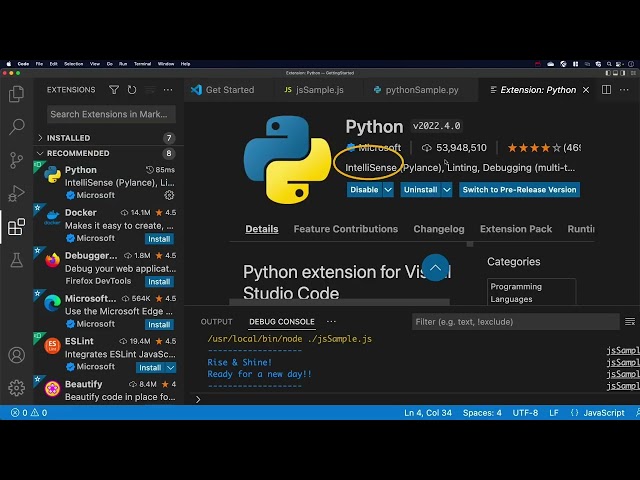Split the editor to the right
Image resolution: width=640 pixels, height=480 pixels.
[607, 90]
